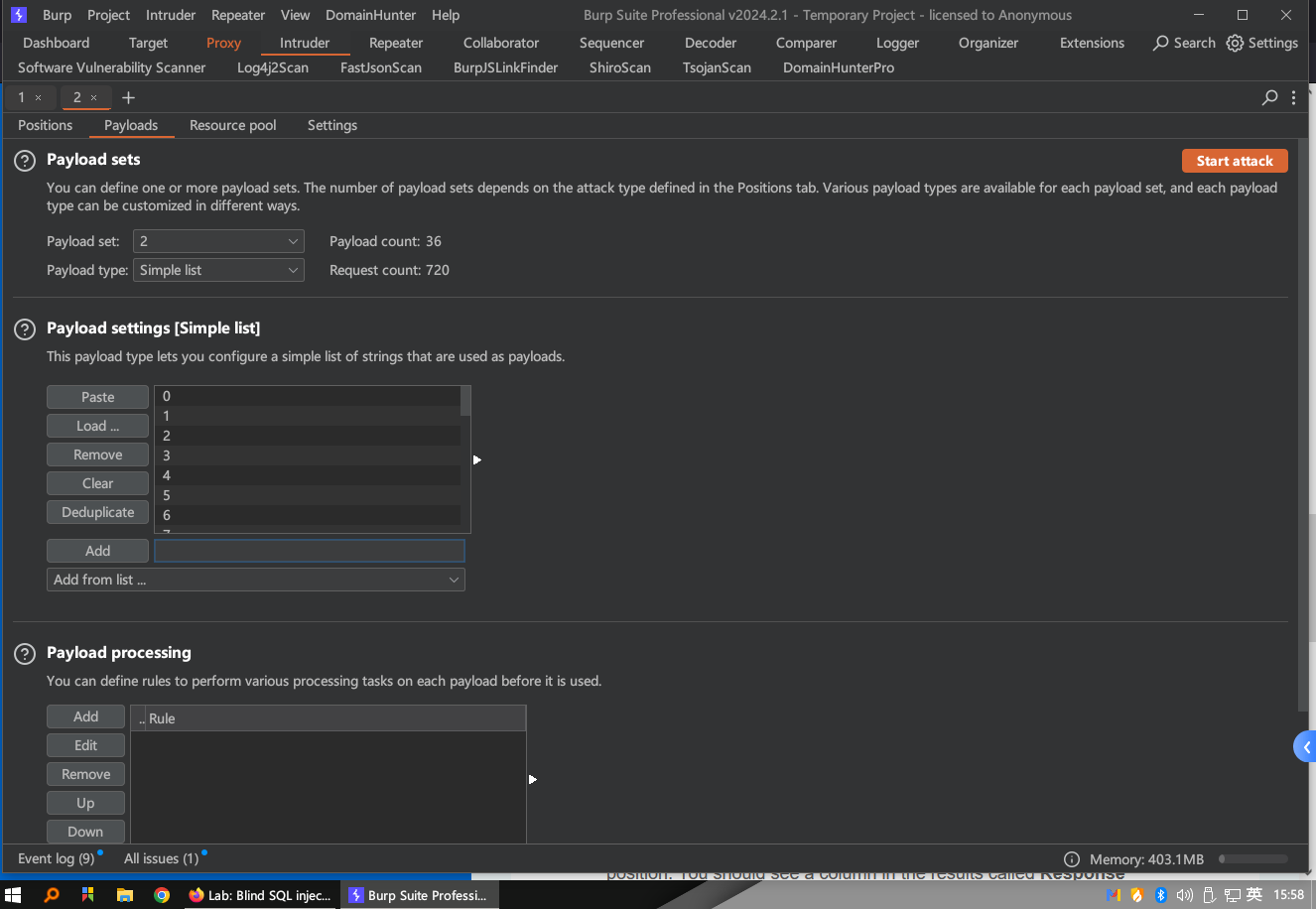Click the new payload item input field

click(310, 551)
